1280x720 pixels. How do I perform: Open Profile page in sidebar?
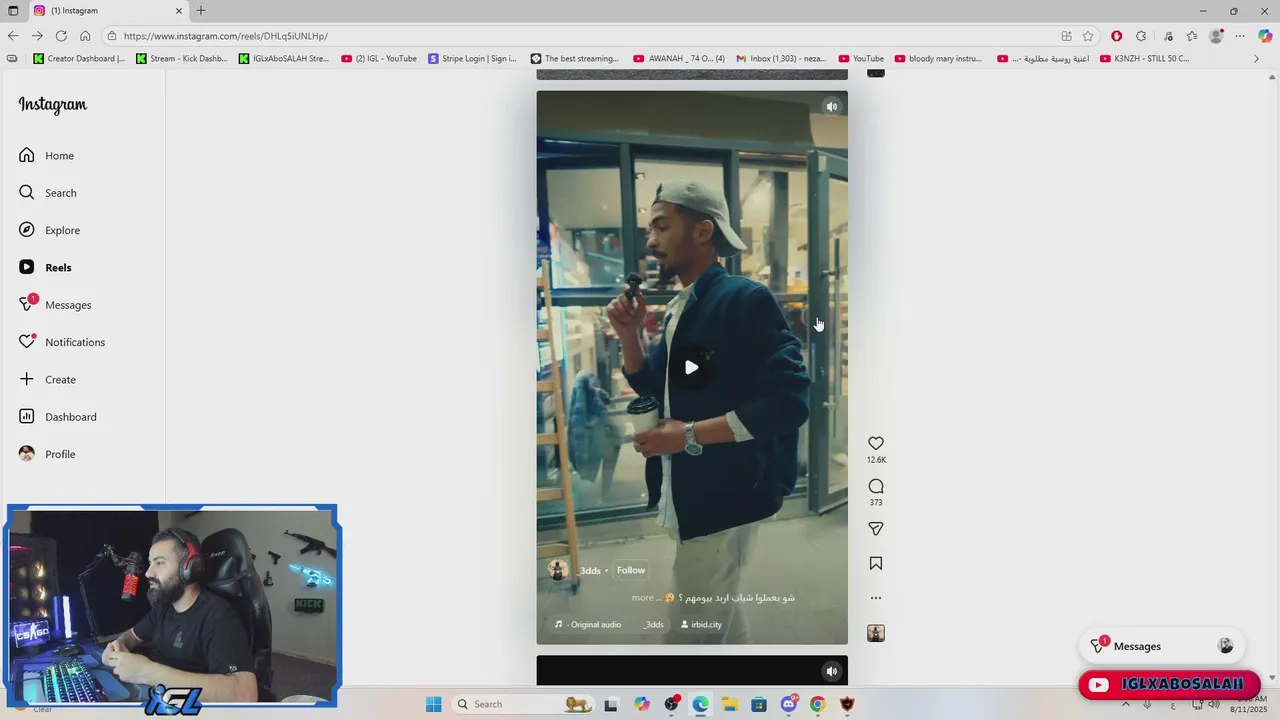47,454
